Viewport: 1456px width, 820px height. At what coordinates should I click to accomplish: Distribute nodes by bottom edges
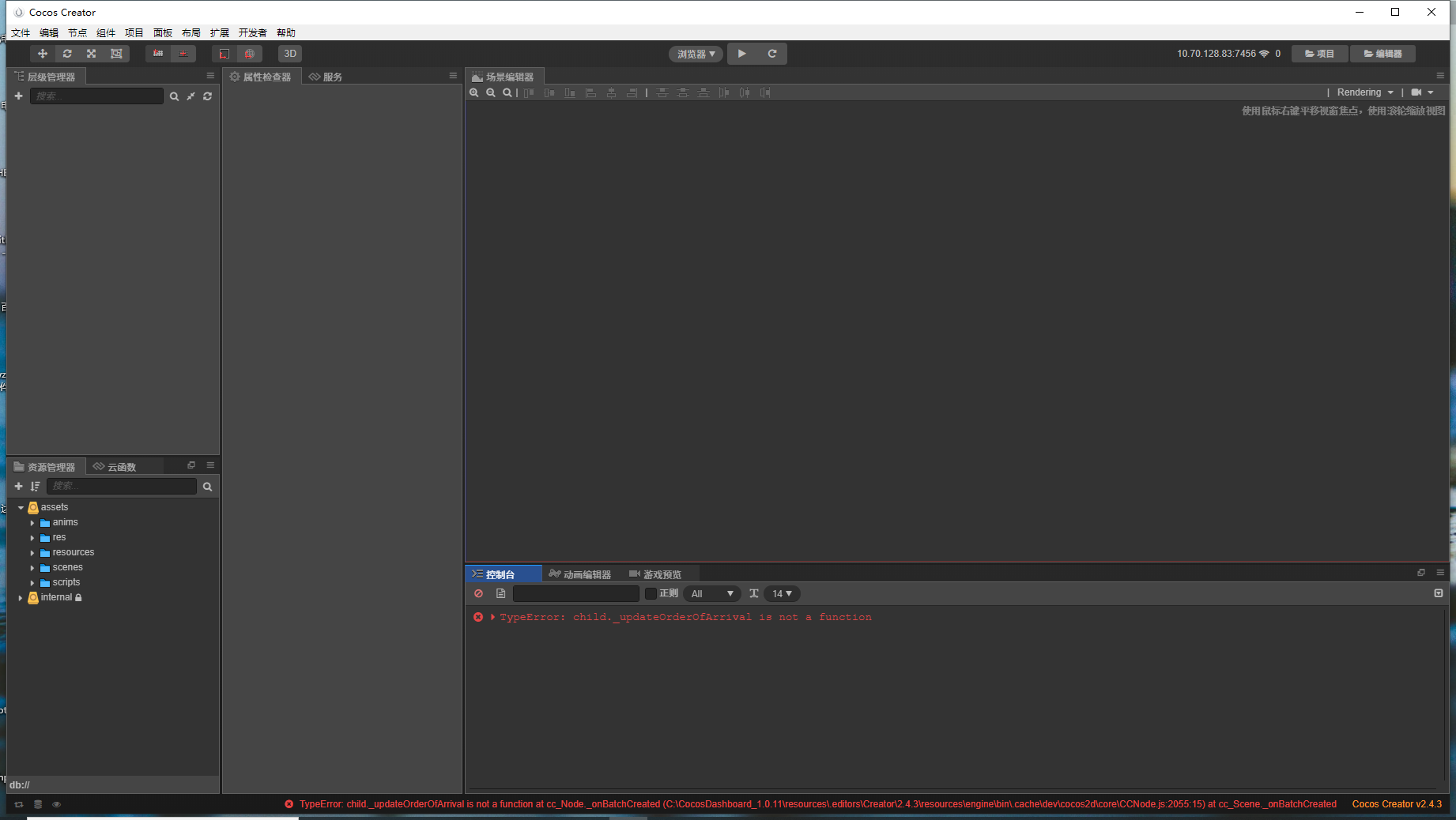coord(703,92)
